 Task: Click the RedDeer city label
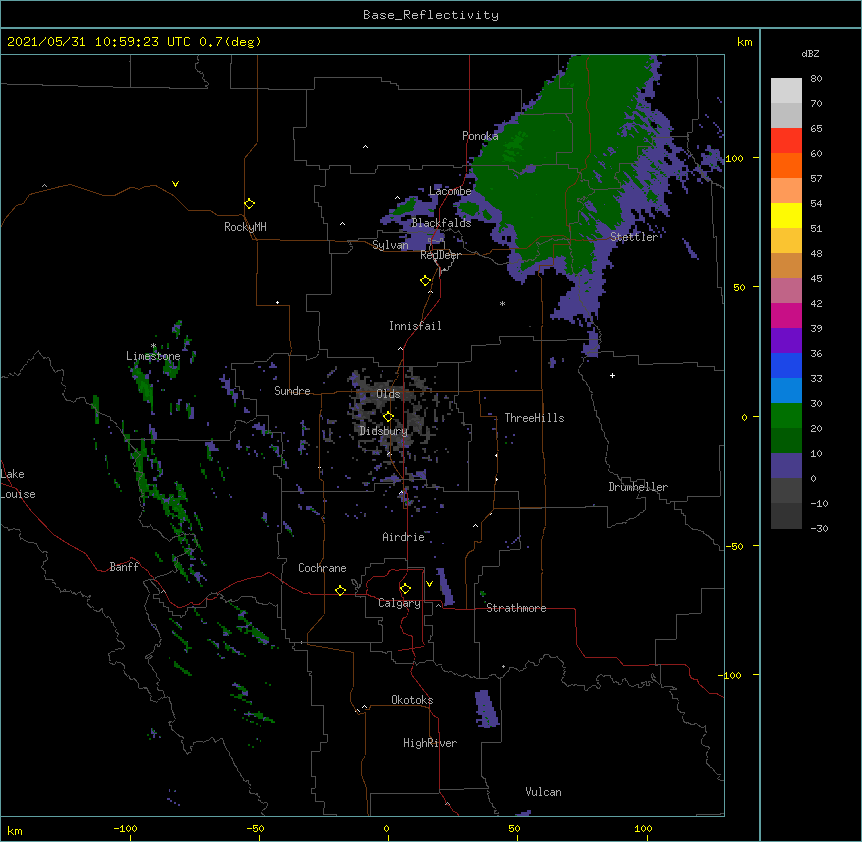click(x=440, y=255)
